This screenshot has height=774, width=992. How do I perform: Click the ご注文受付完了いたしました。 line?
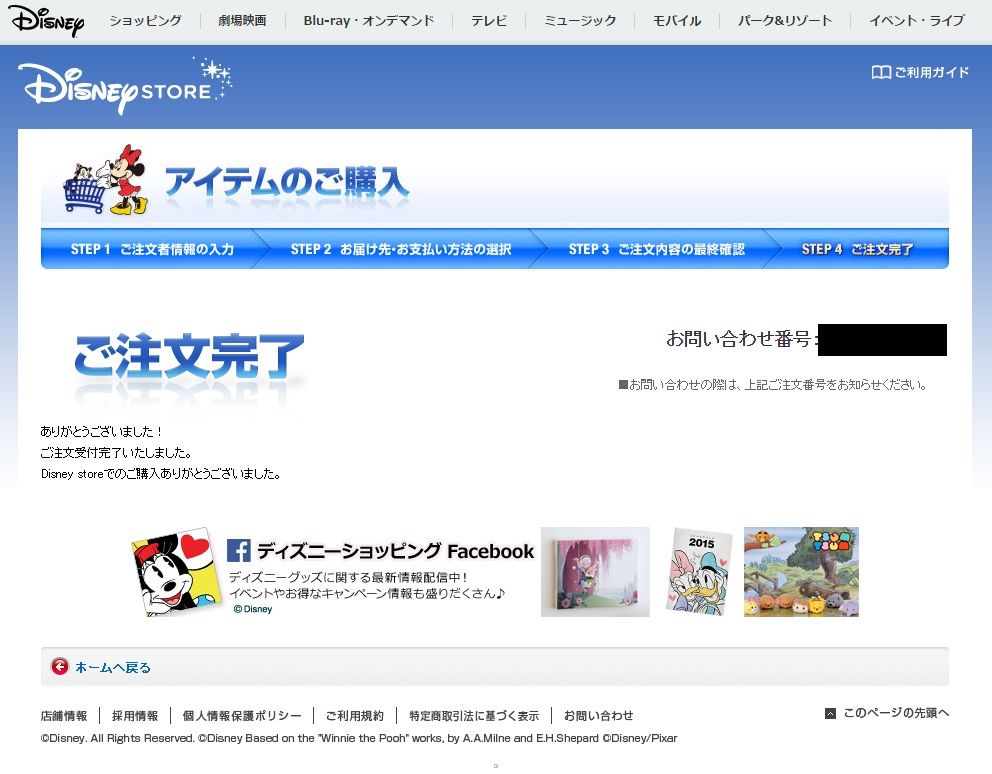click(116, 453)
